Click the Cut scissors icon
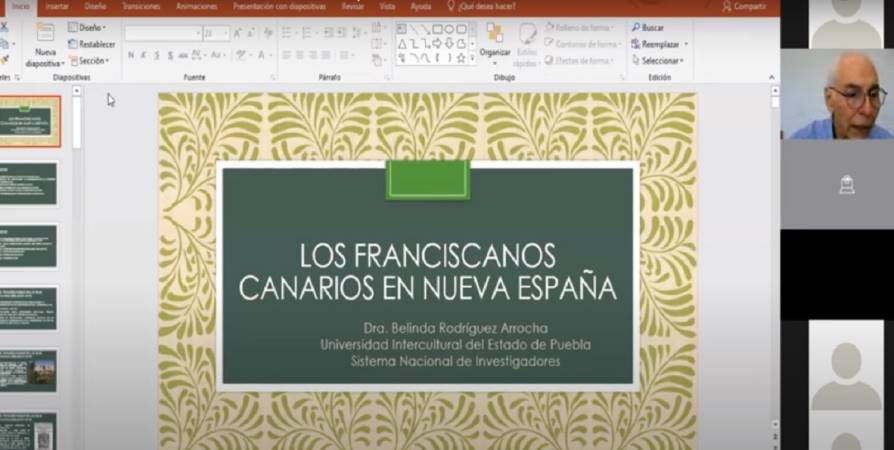 coord(4,27)
